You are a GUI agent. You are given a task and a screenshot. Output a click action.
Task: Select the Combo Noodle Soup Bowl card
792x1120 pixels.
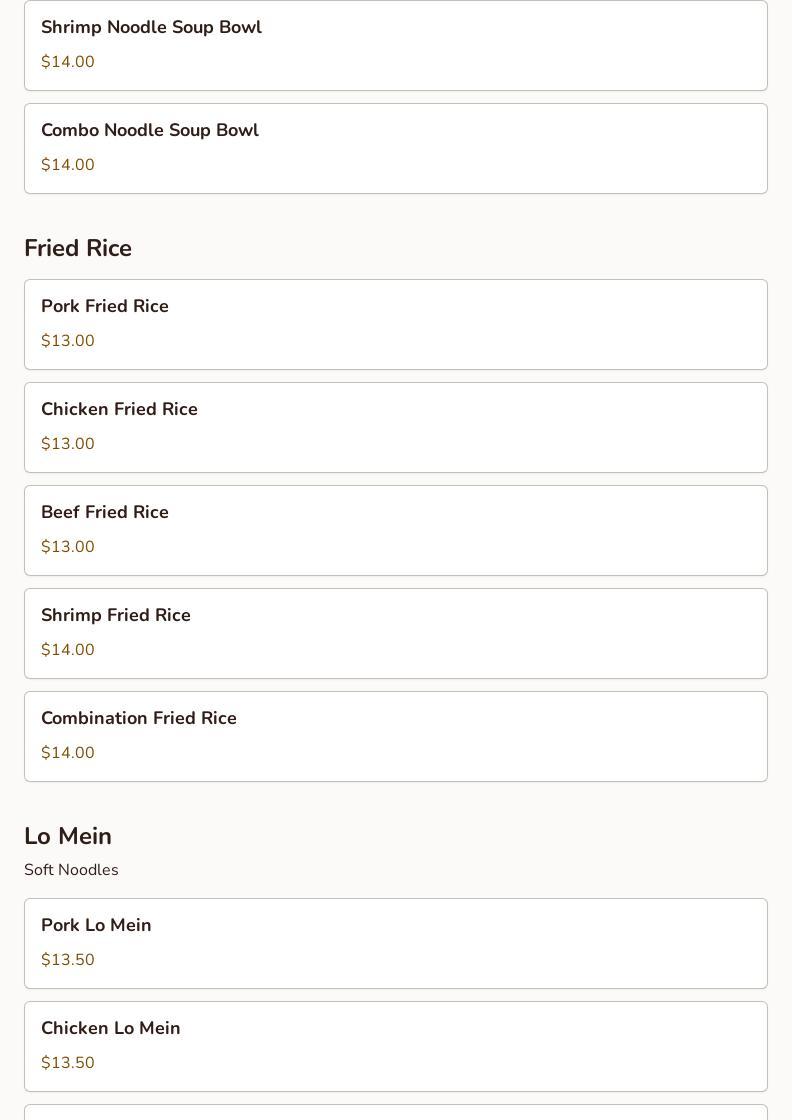[395, 148]
